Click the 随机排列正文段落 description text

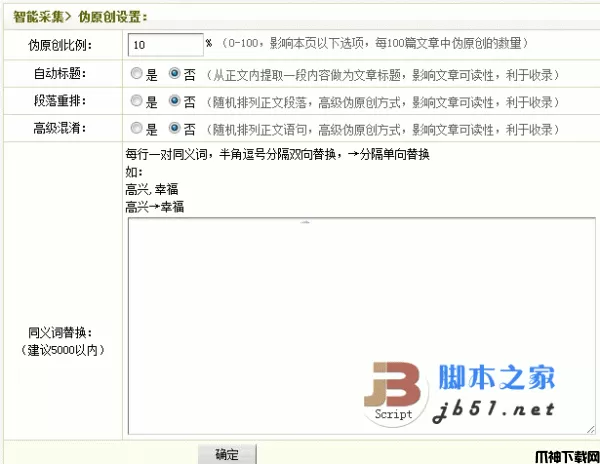(x=383, y=102)
